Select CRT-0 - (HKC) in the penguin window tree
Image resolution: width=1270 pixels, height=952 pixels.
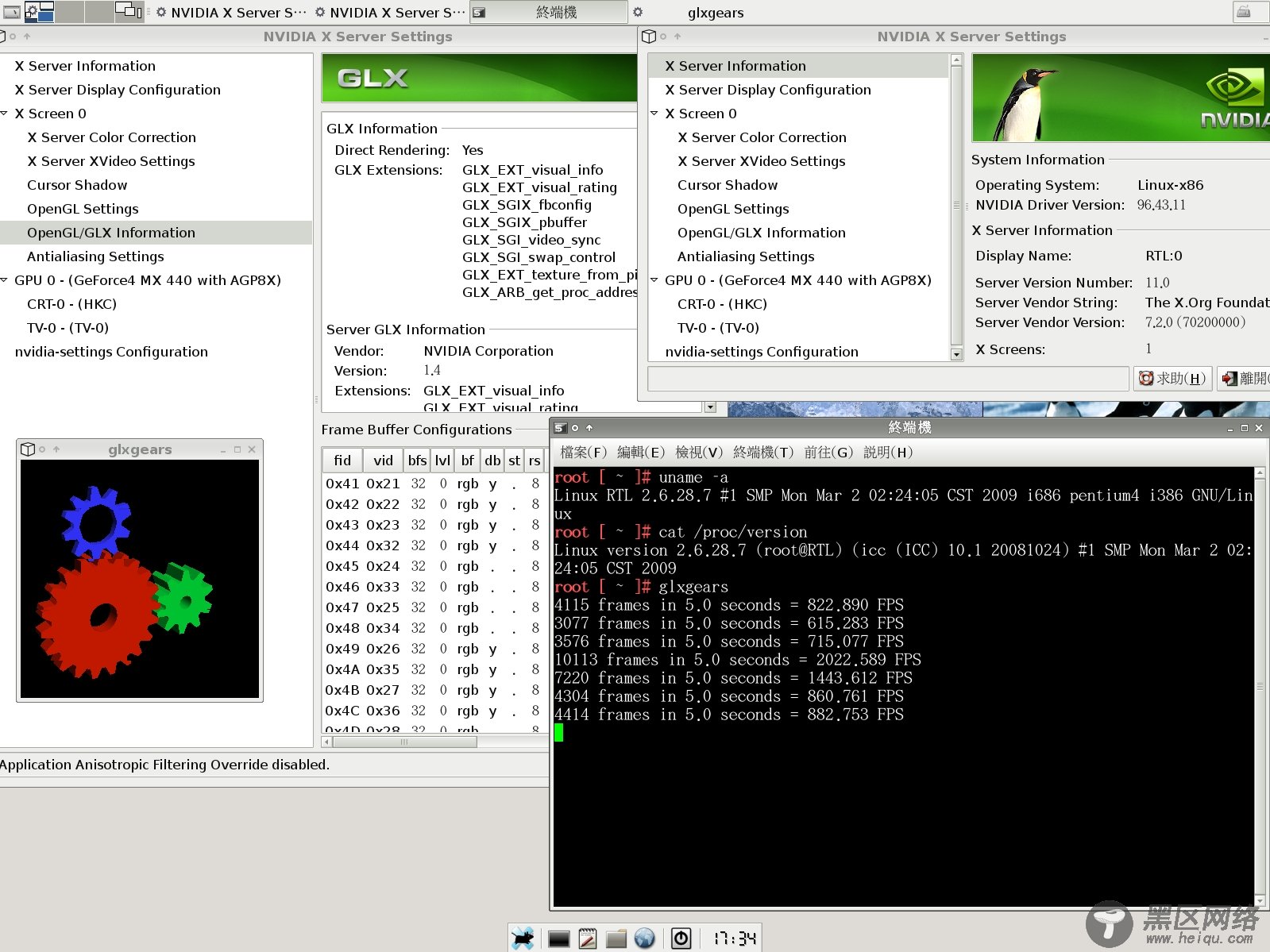point(722,304)
